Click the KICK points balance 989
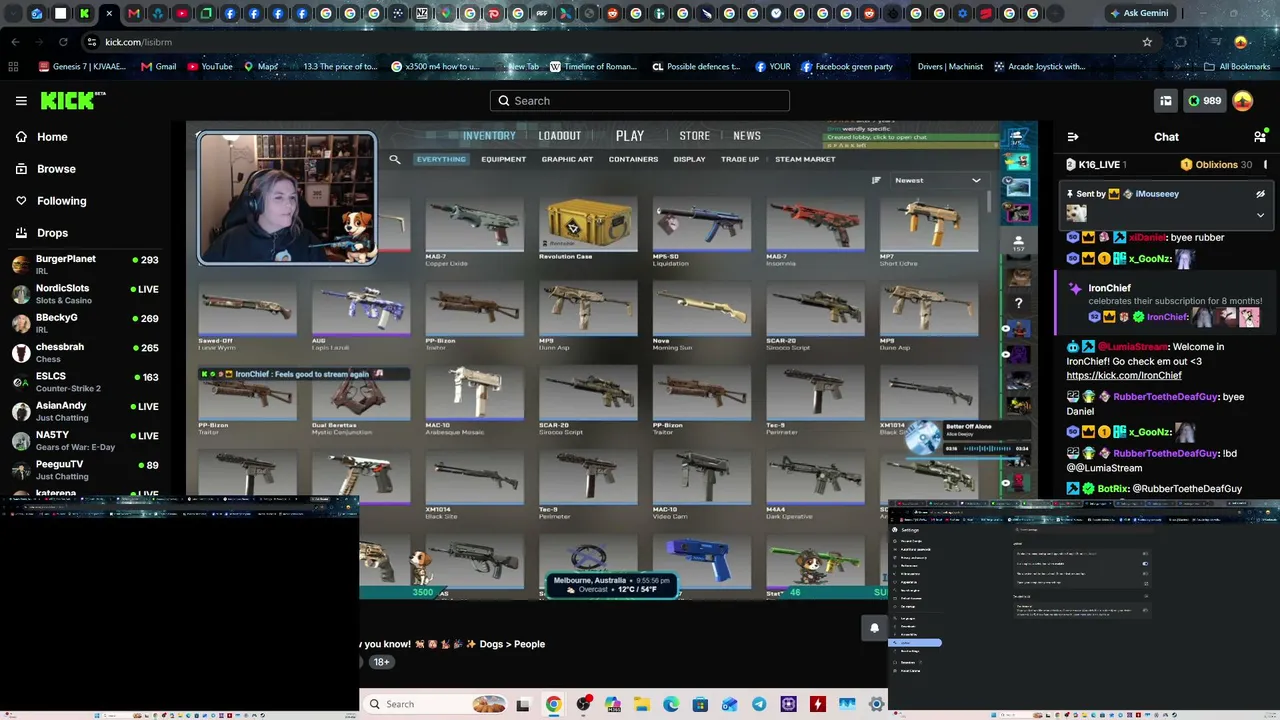 [x=1204, y=101]
